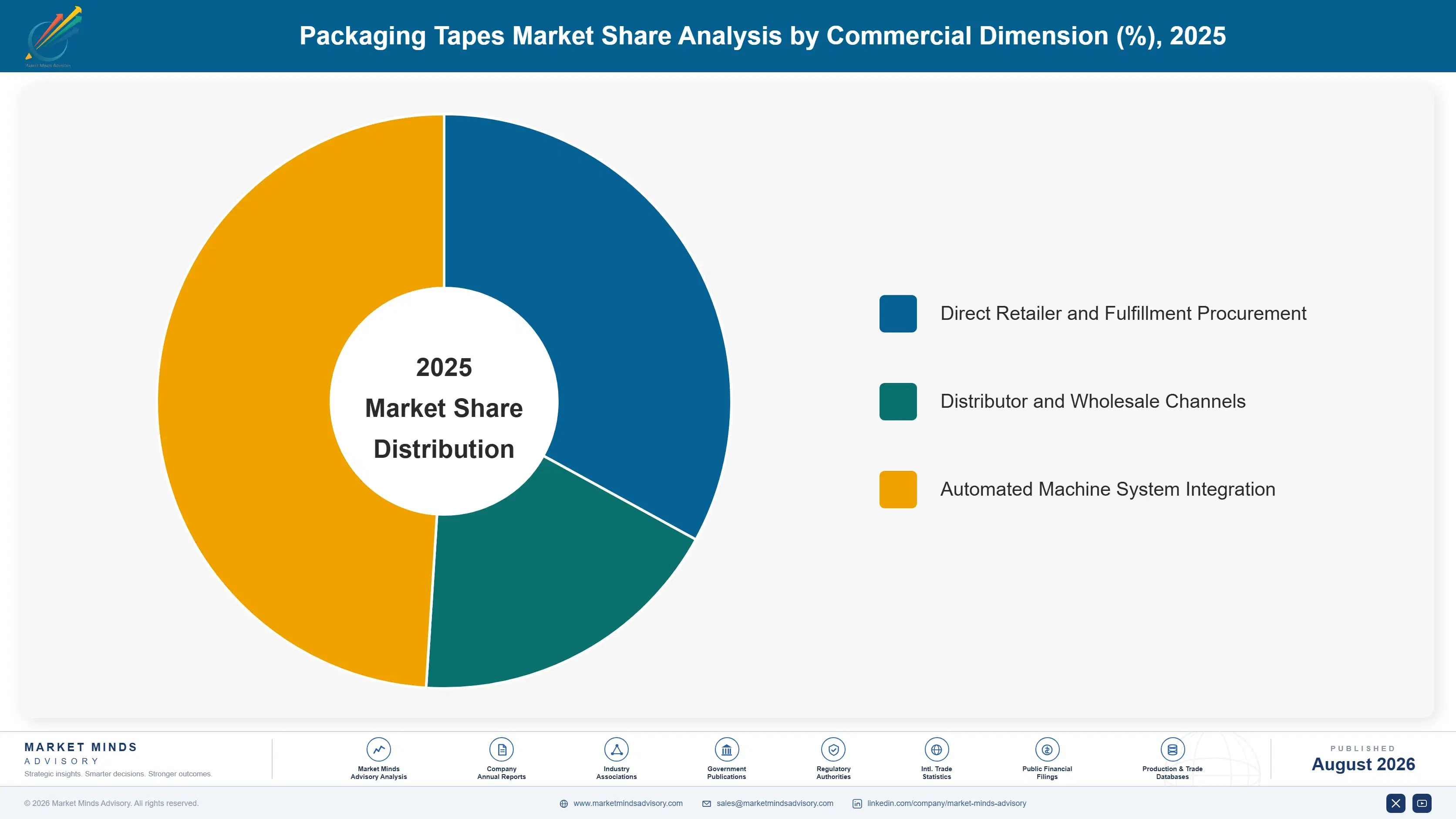
Task: Click the Distributor and Wholesale Channels label
Action: coord(1092,402)
